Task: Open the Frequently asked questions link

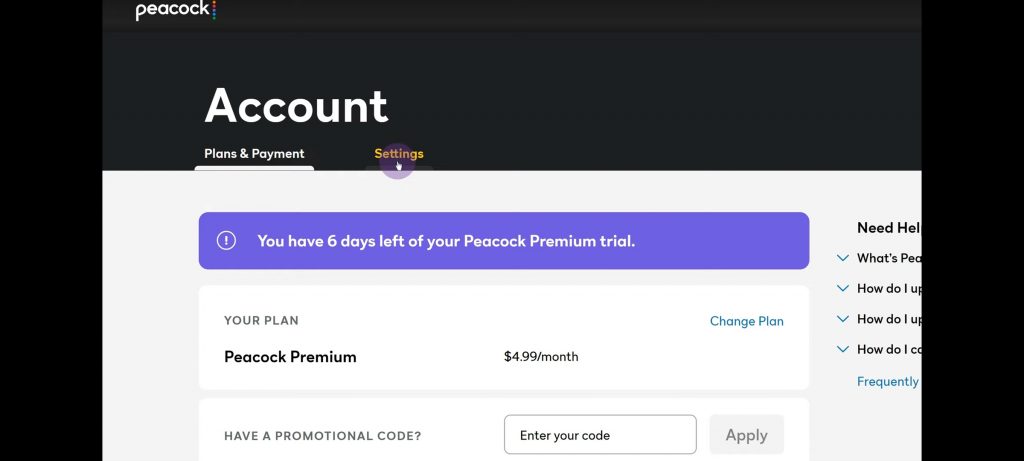Action: pyautogui.click(x=888, y=381)
